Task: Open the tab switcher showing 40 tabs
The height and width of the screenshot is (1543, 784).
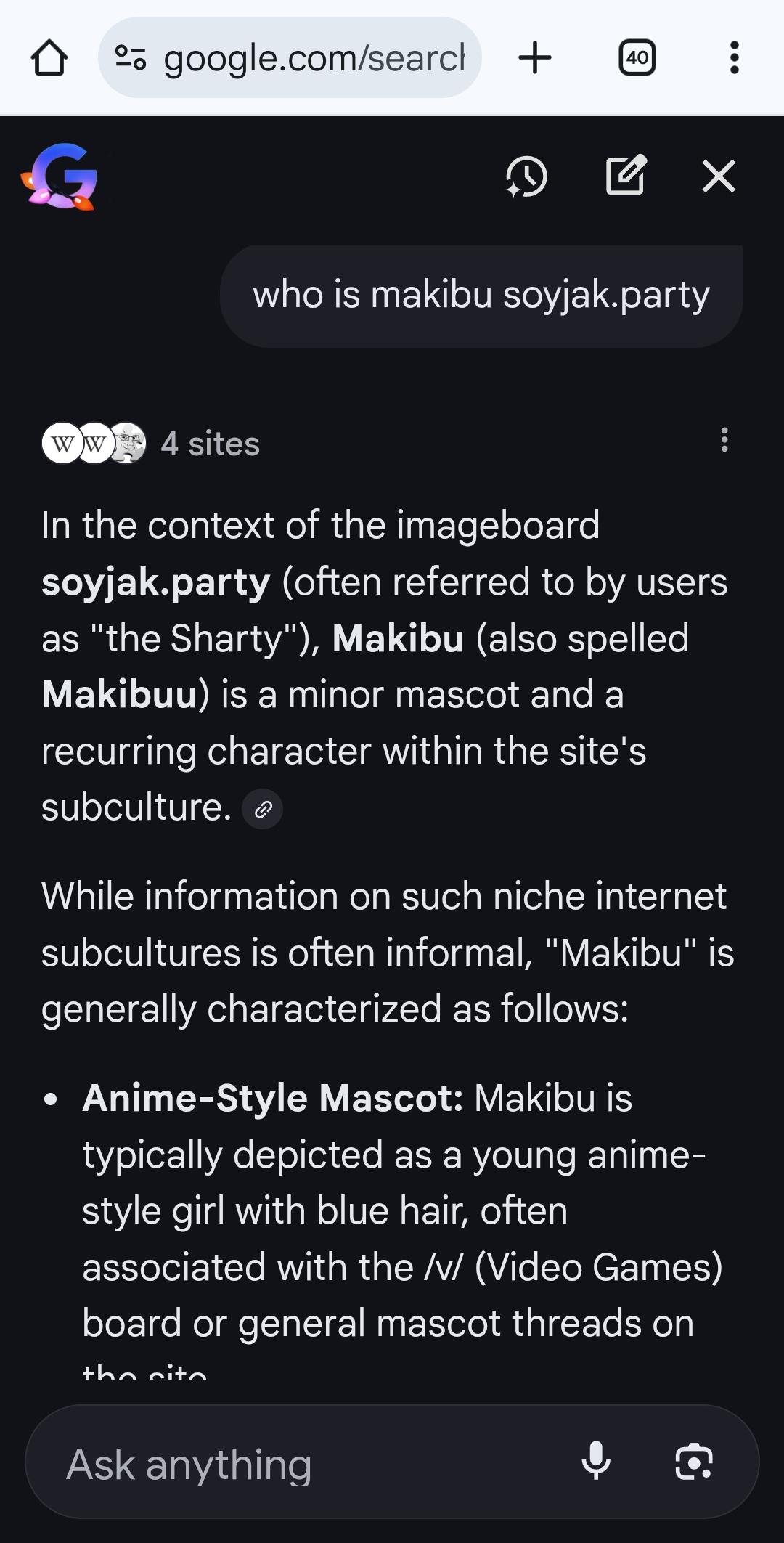Action: [x=637, y=58]
